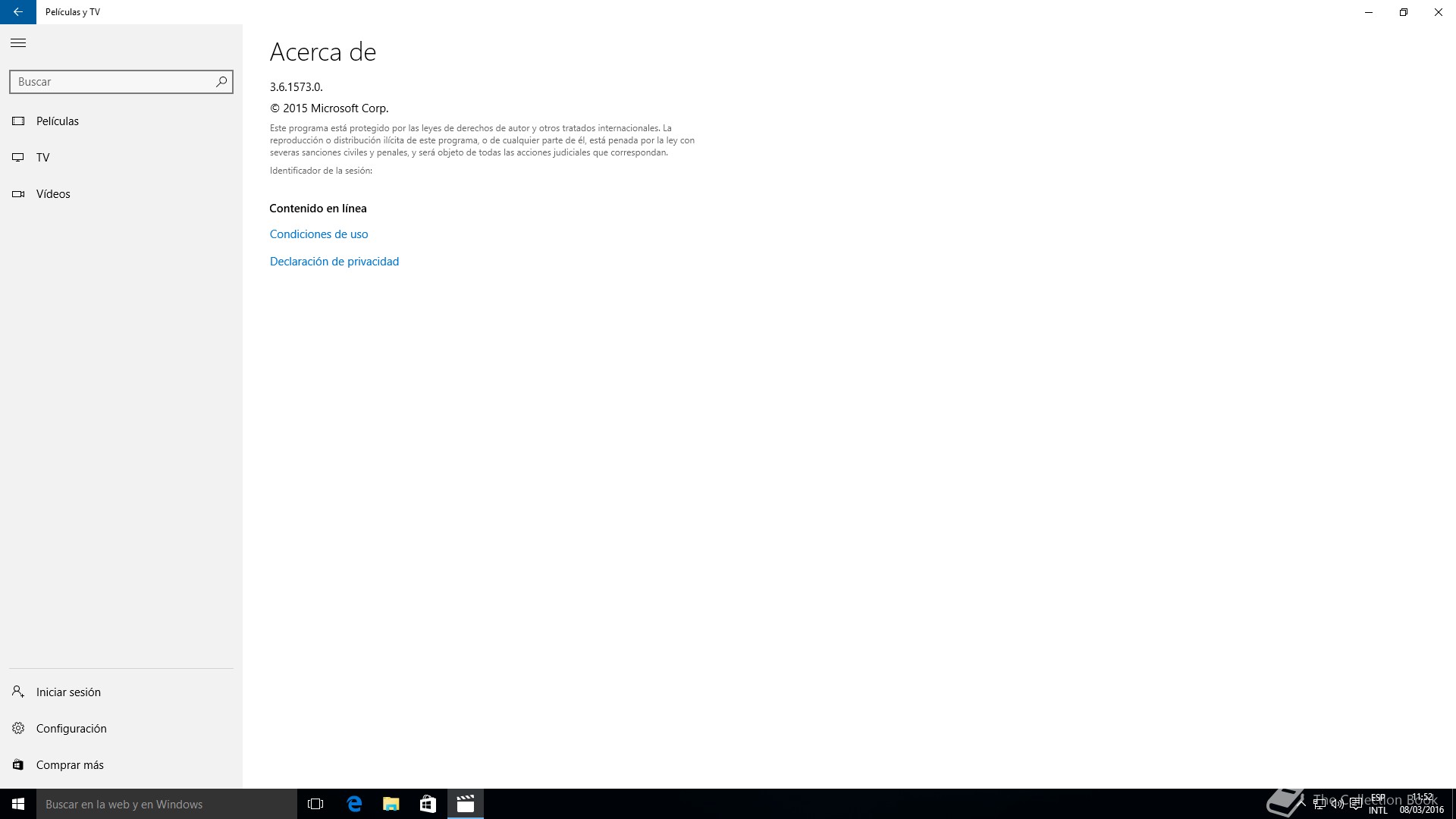
Task: Open the Vídeos section
Action: point(121,194)
